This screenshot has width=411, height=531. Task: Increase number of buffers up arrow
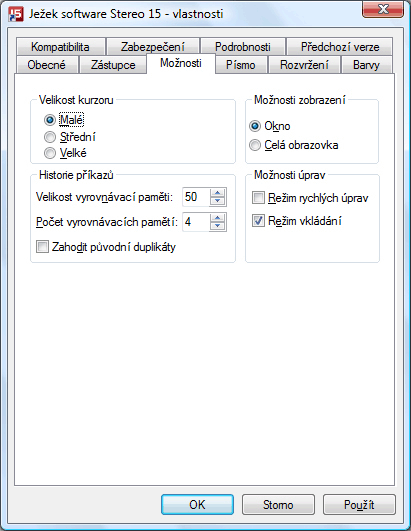coord(217,218)
